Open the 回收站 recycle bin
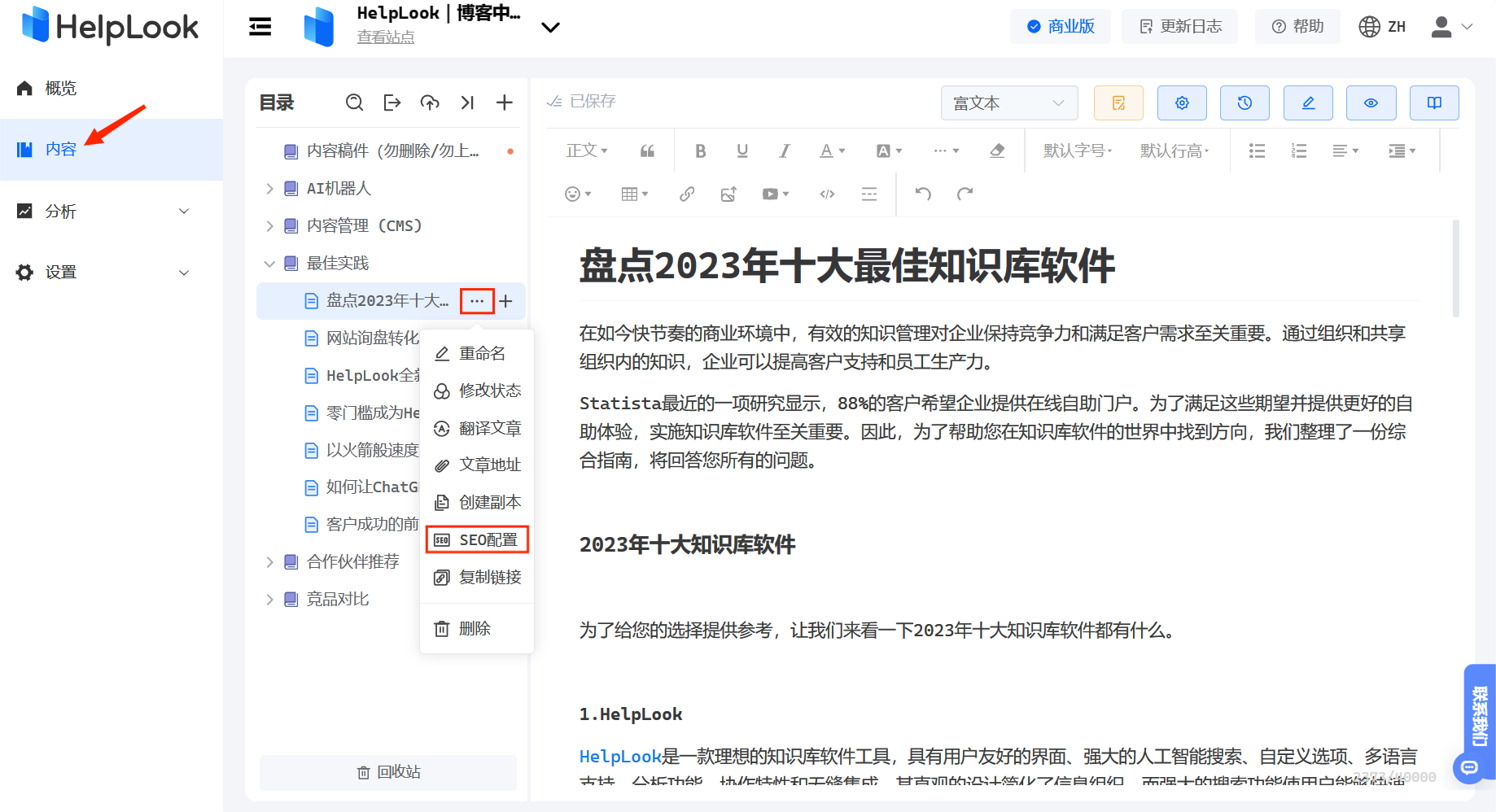The image size is (1496, 812). (x=388, y=772)
